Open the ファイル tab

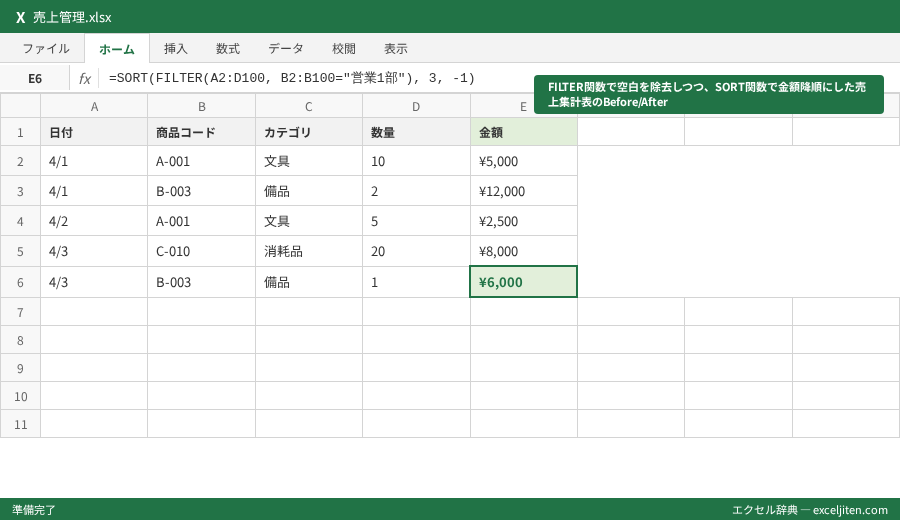click(46, 49)
